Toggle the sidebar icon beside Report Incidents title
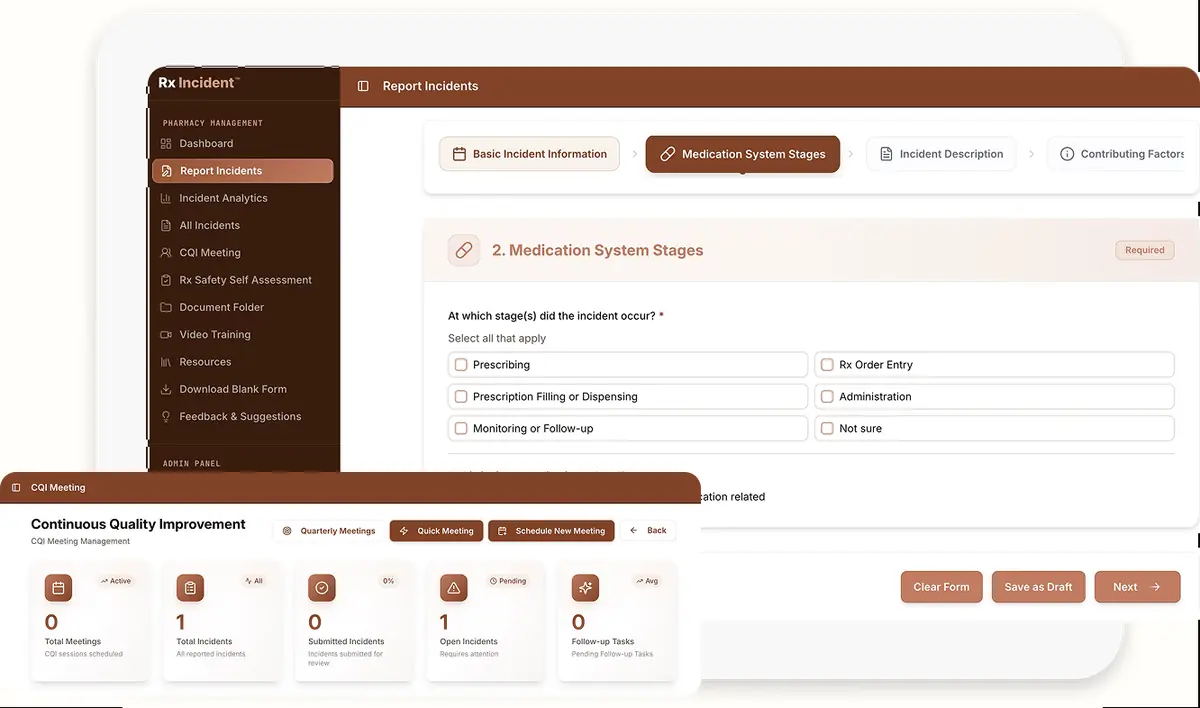1200x708 pixels. [x=363, y=86]
